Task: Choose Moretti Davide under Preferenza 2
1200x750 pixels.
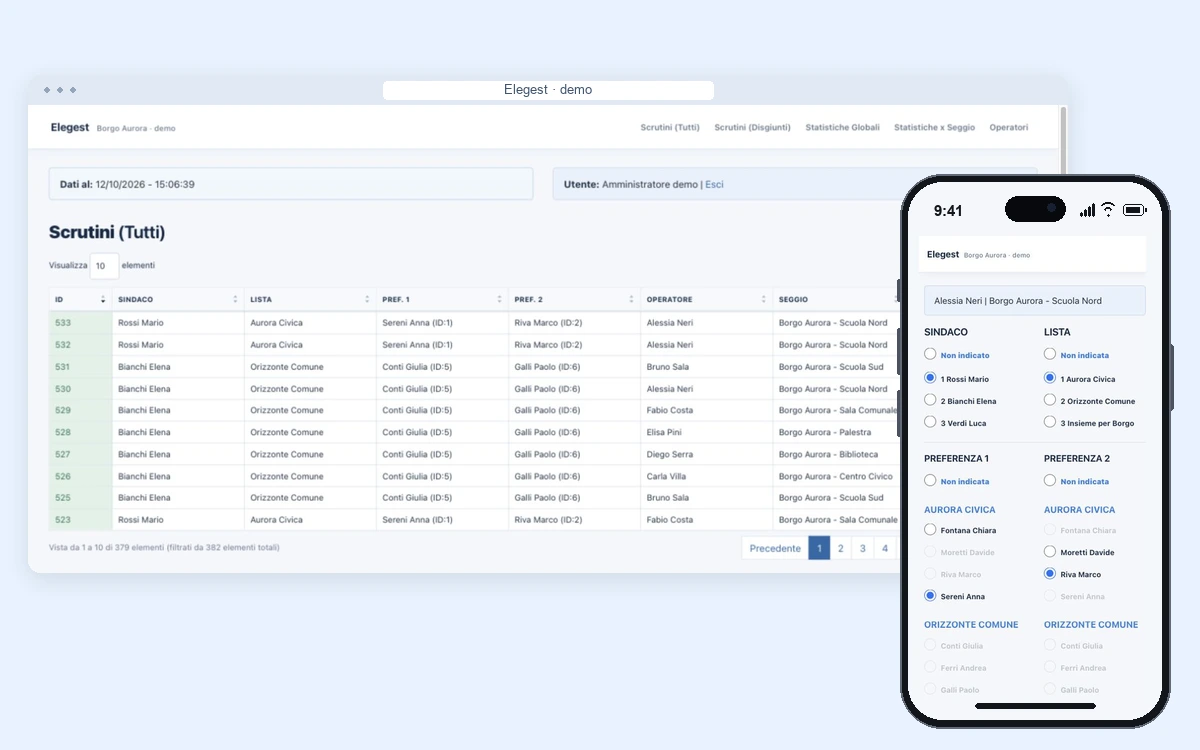Action: pyautogui.click(x=1050, y=552)
